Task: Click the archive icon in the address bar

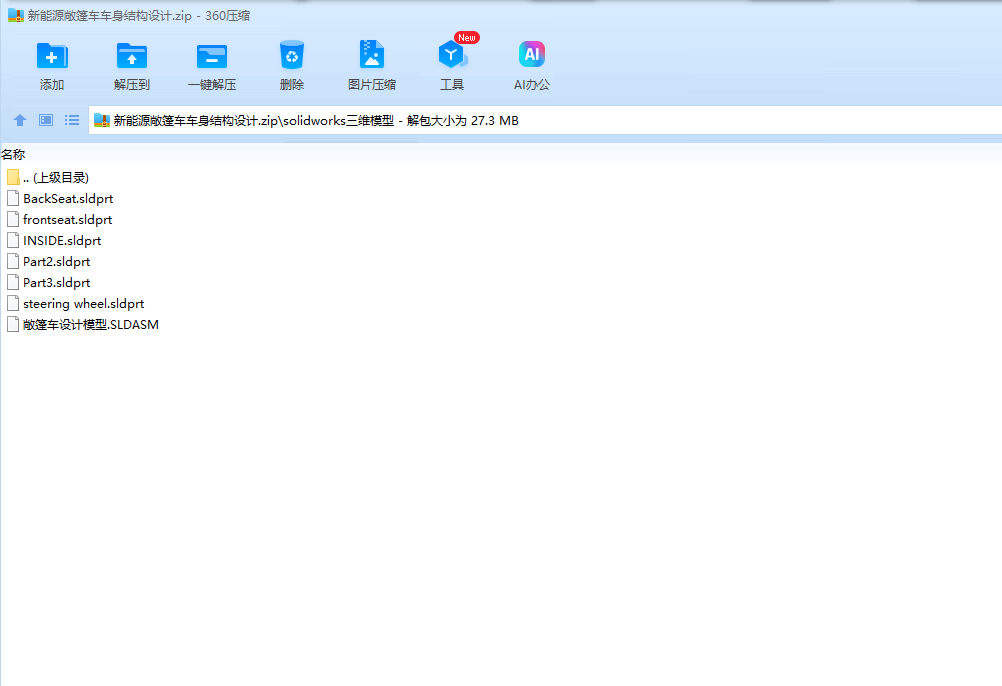Action: click(x=102, y=120)
